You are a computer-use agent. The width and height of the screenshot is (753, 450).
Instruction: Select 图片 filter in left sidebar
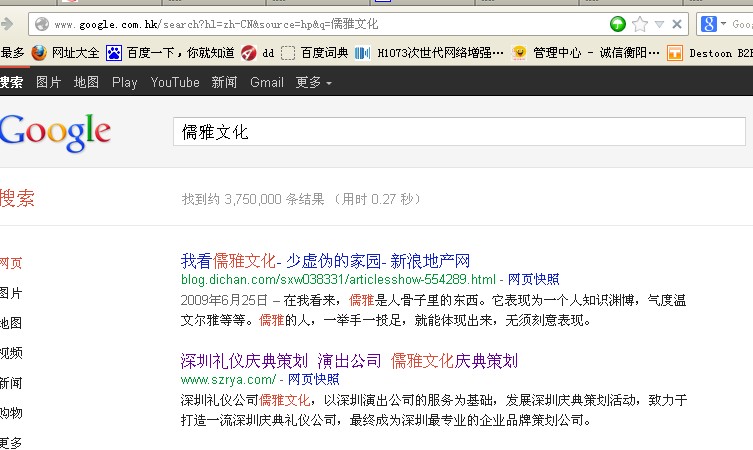point(11,293)
